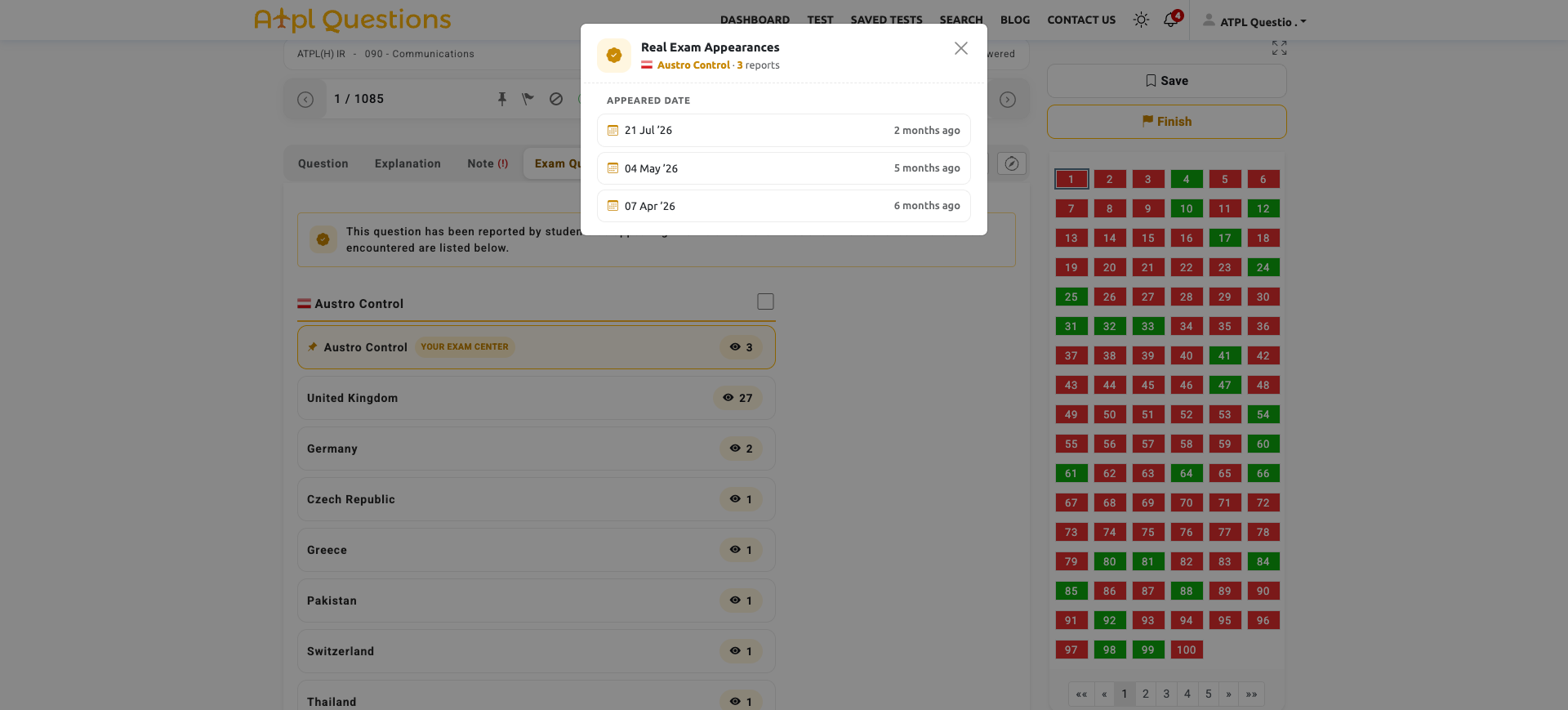Go to last page of question grid
Screen dimensions: 1568x710
coord(1251,694)
